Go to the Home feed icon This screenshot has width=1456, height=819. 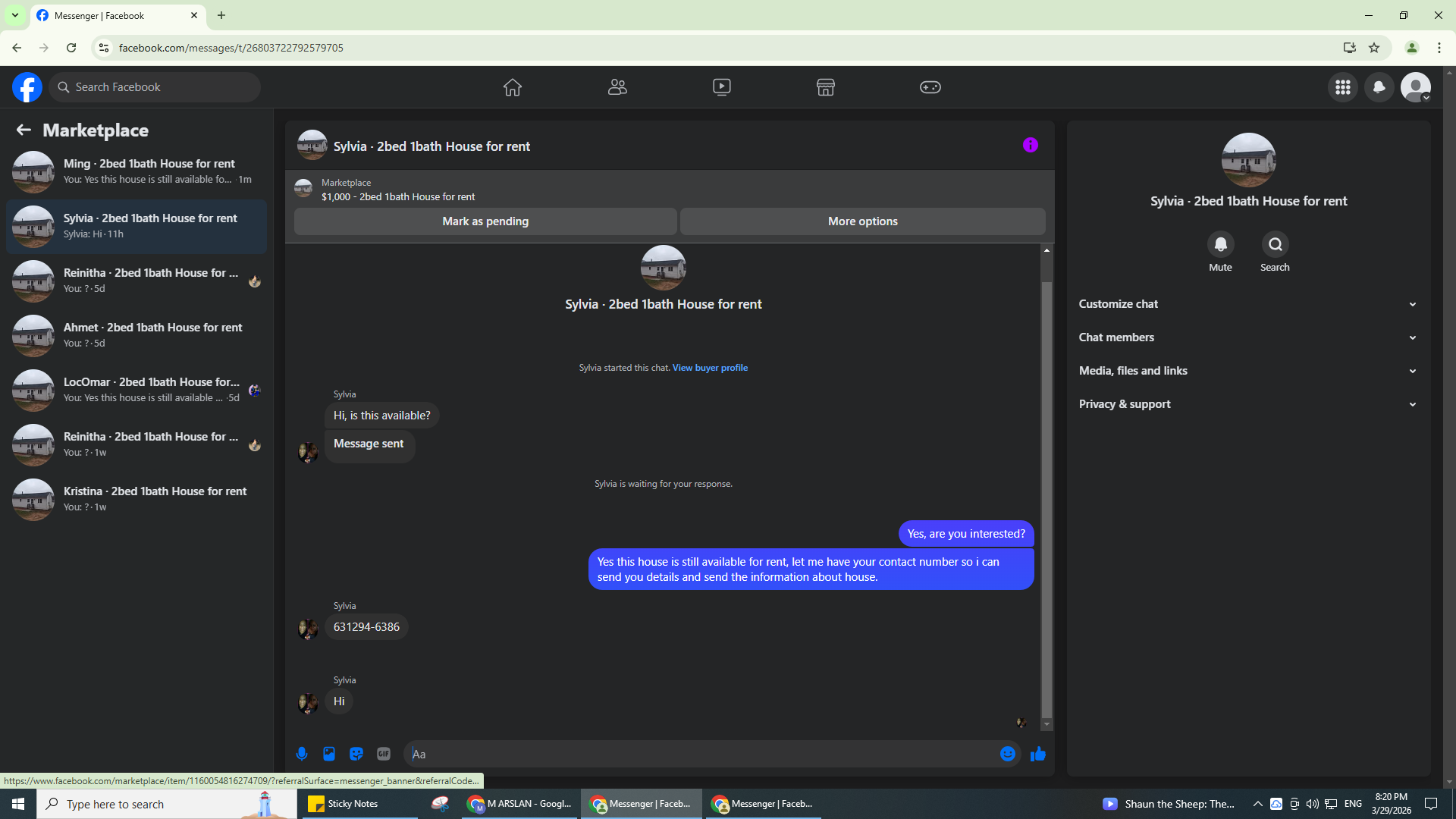click(513, 87)
